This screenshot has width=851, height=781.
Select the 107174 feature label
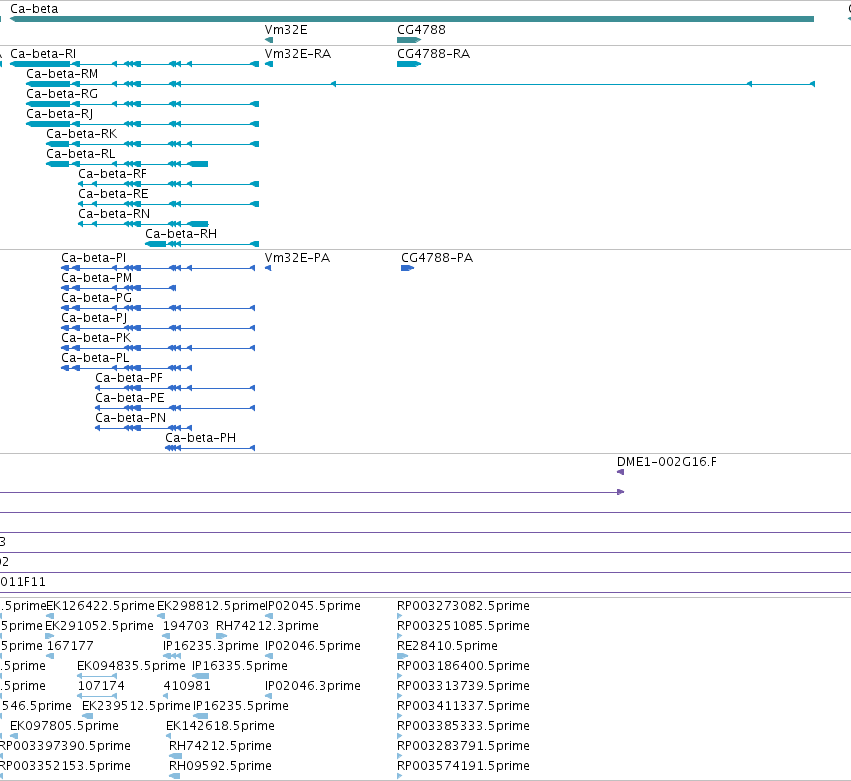coord(101,686)
